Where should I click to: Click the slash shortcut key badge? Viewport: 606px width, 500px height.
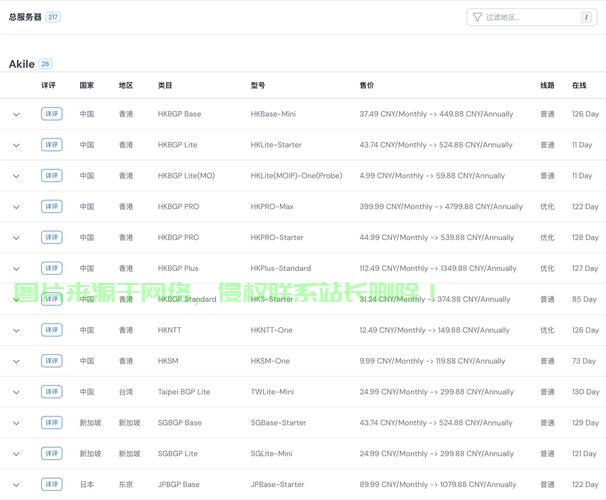(585, 17)
